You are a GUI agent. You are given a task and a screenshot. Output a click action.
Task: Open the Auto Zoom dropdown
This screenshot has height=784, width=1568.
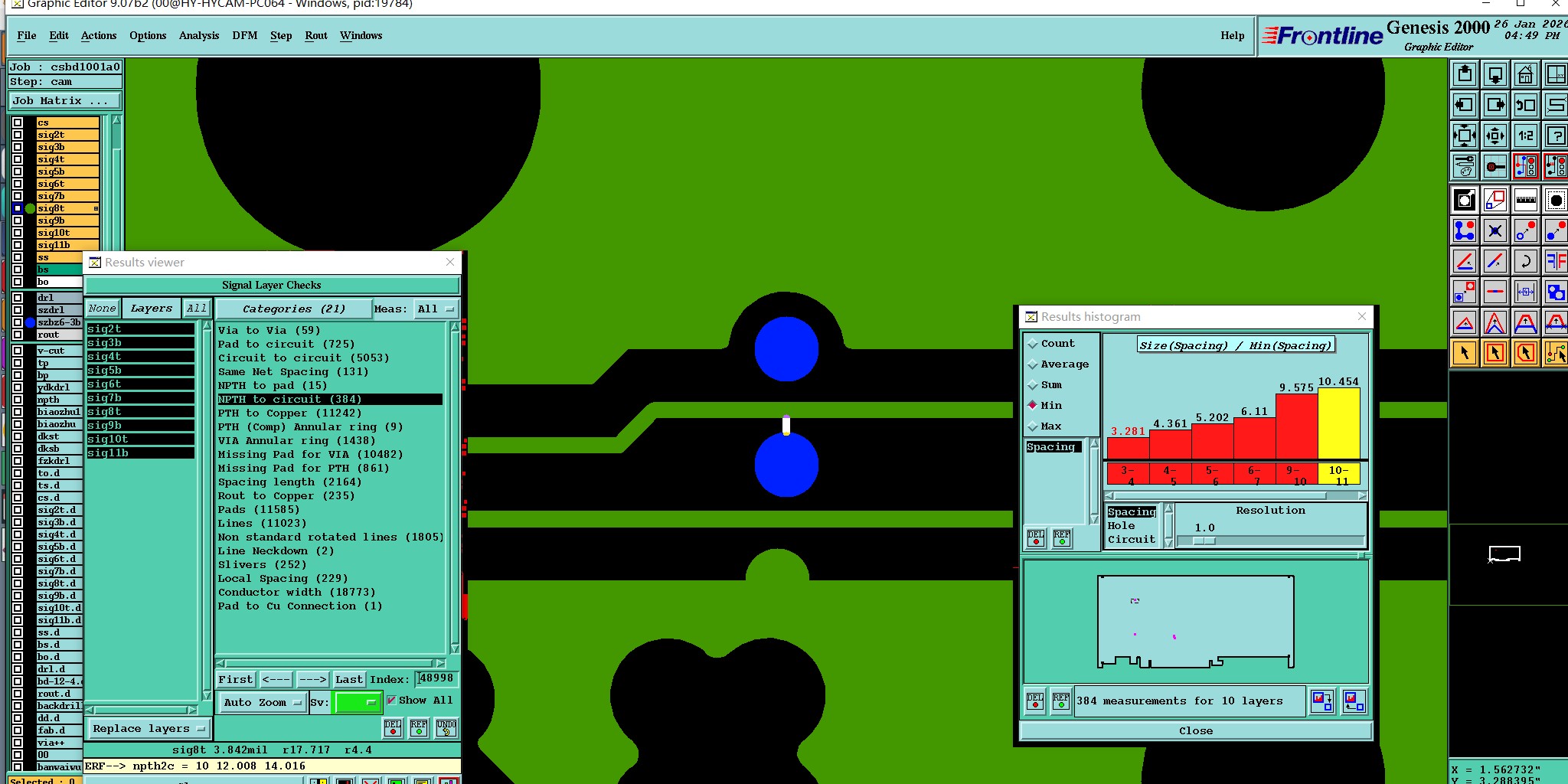(262, 702)
